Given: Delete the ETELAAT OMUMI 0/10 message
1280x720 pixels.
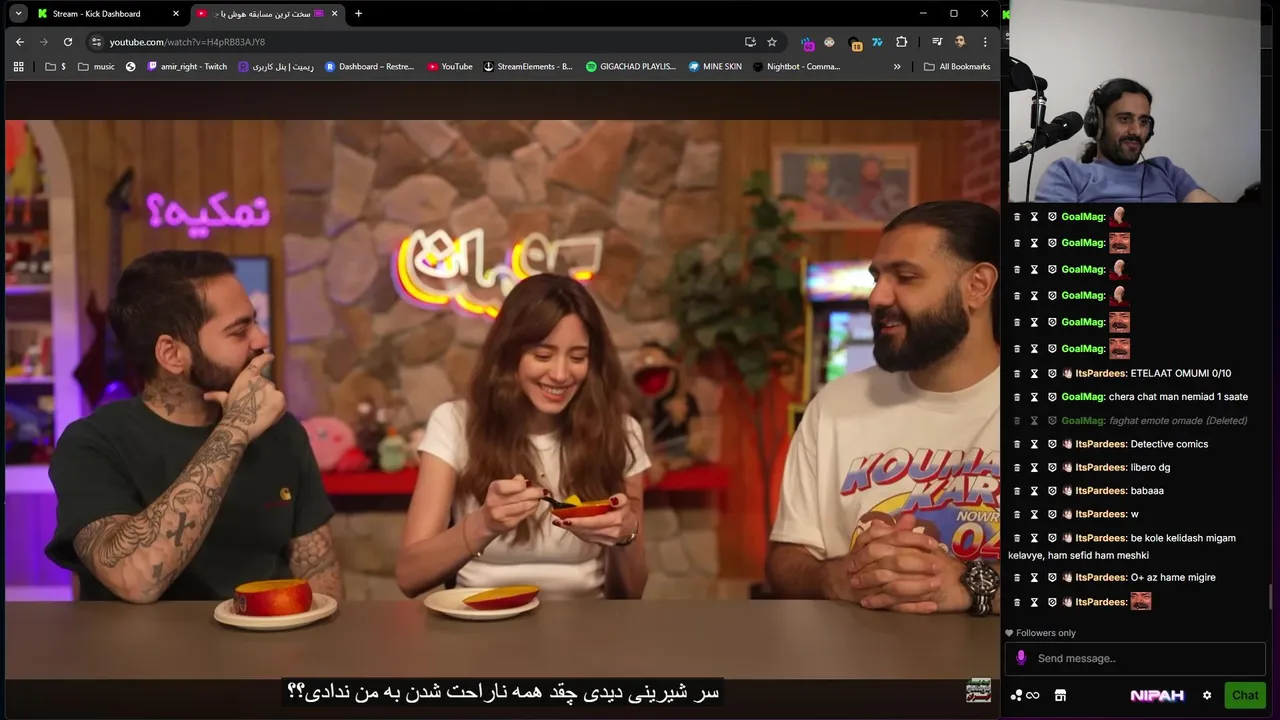Looking at the screenshot, I should tap(1017, 373).
